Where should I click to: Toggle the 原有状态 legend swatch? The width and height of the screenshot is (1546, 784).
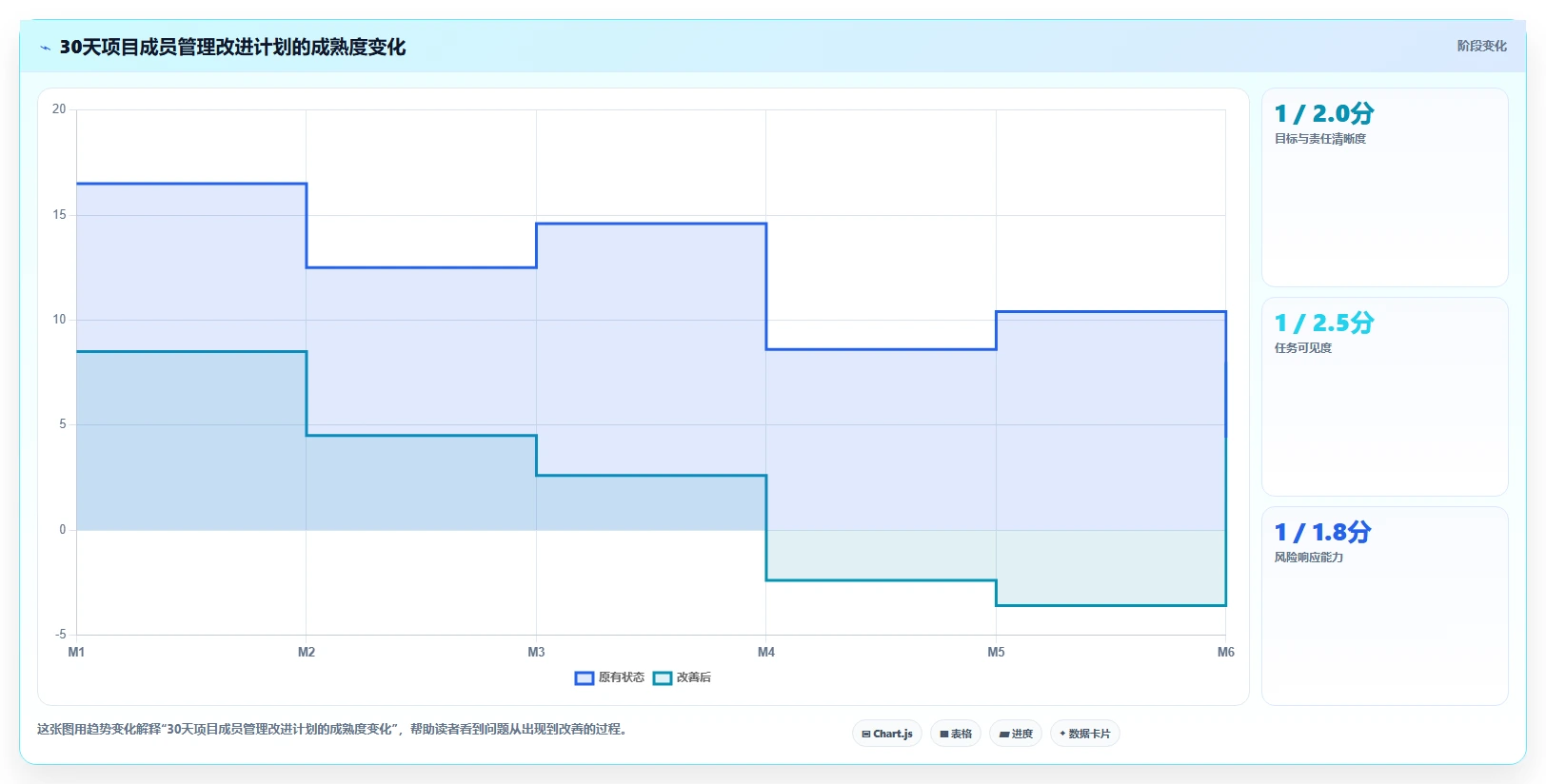tap(585, 678)
